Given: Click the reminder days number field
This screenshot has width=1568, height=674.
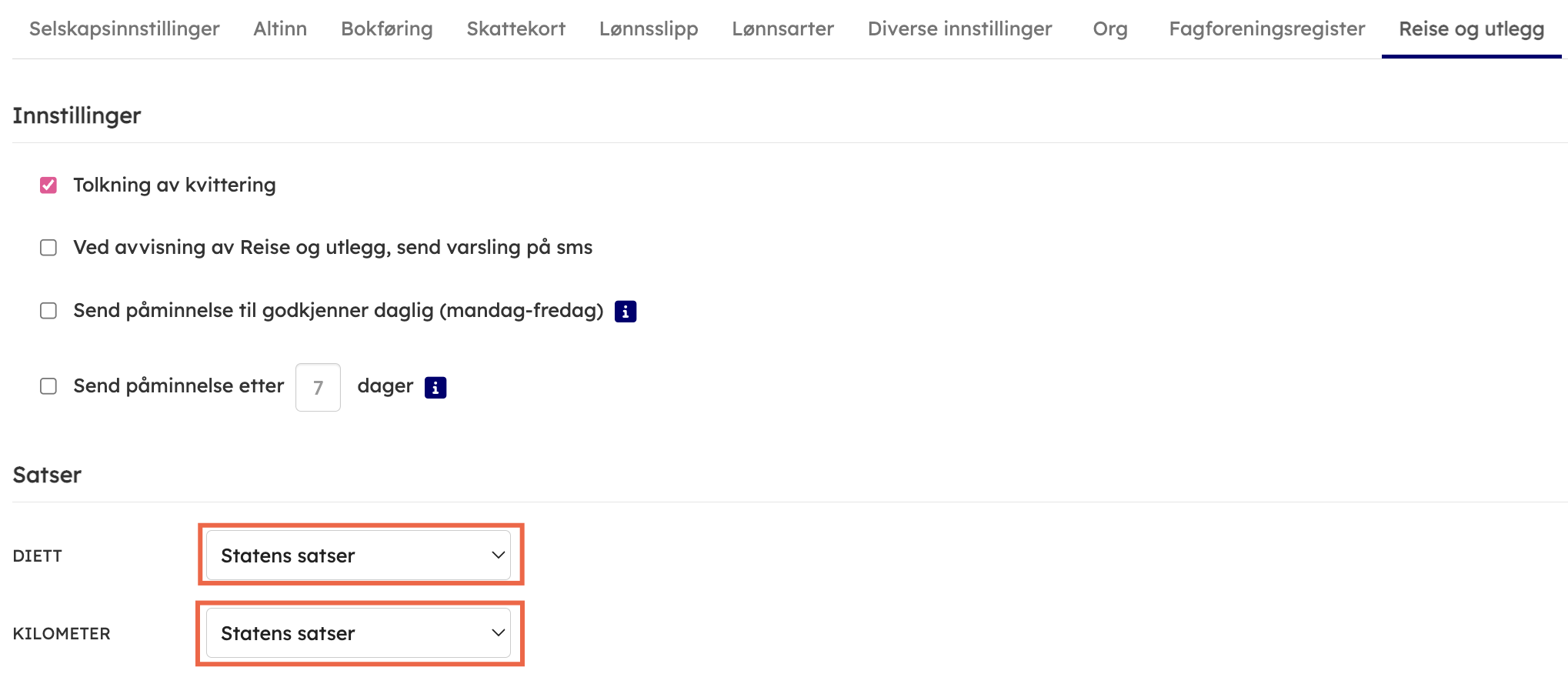Looking at the screenshot, I should (318, 387).
